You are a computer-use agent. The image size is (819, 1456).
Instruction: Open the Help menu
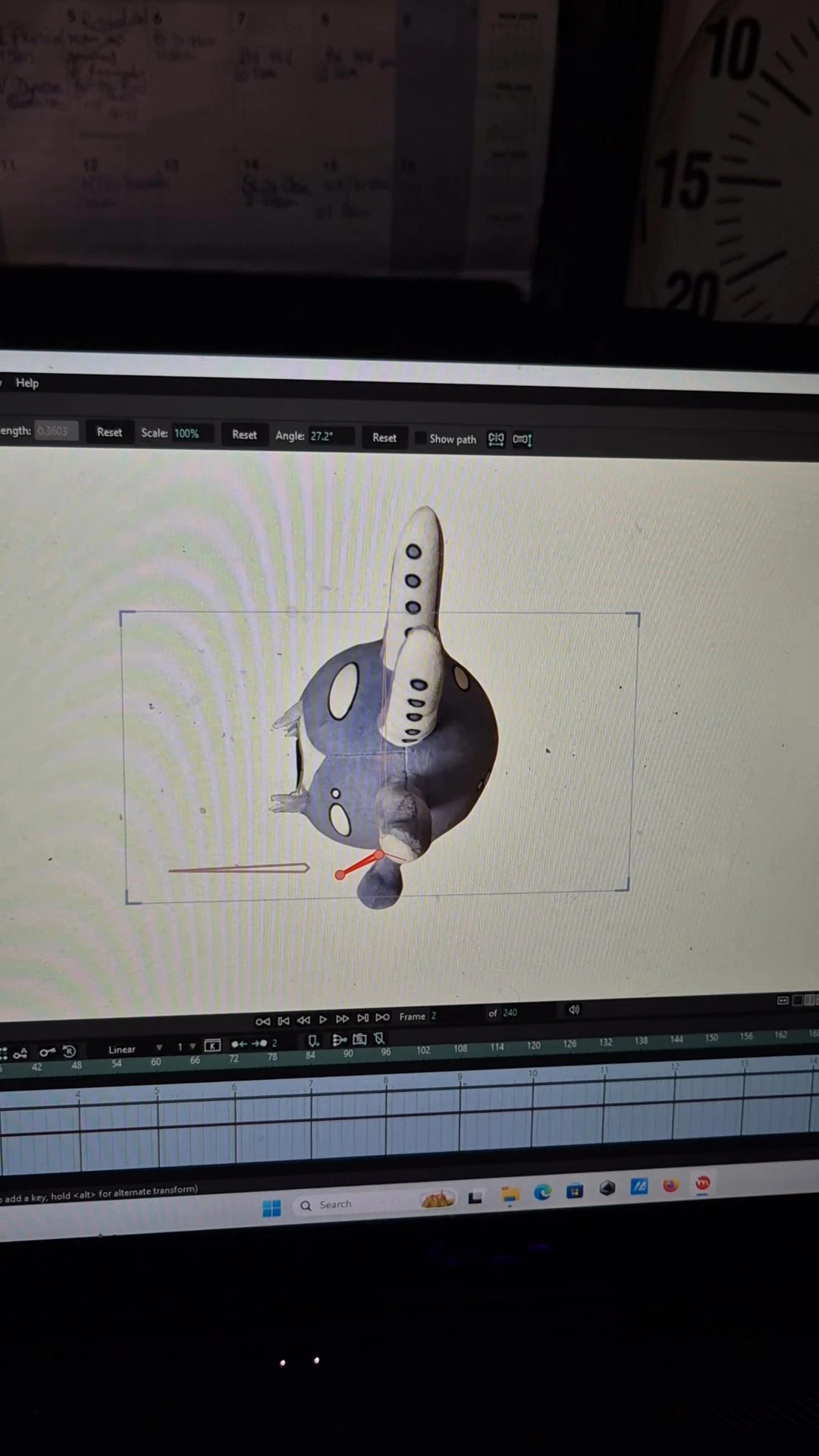coord(27,383)
